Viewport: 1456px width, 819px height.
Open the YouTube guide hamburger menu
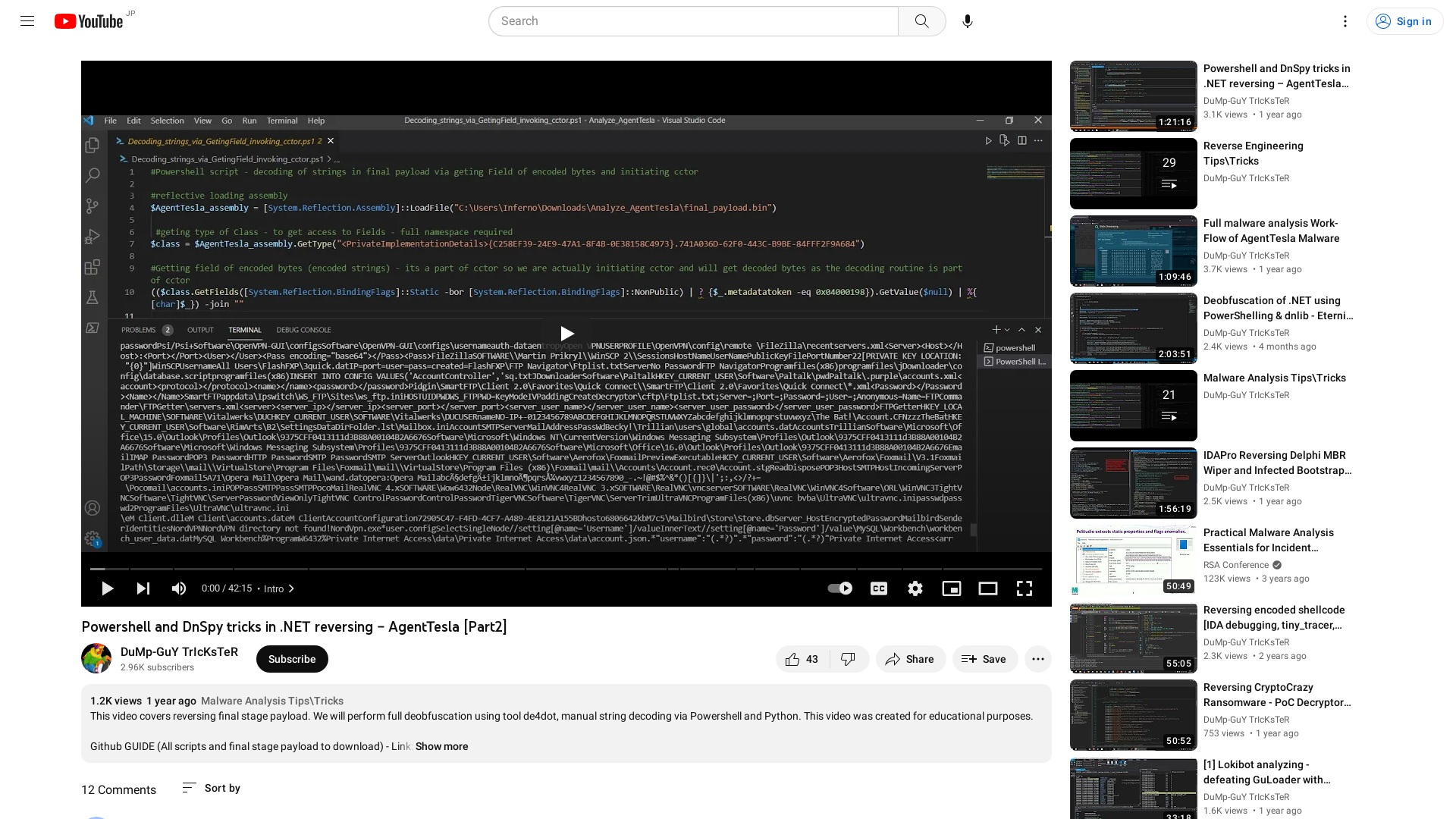(27, 21)
